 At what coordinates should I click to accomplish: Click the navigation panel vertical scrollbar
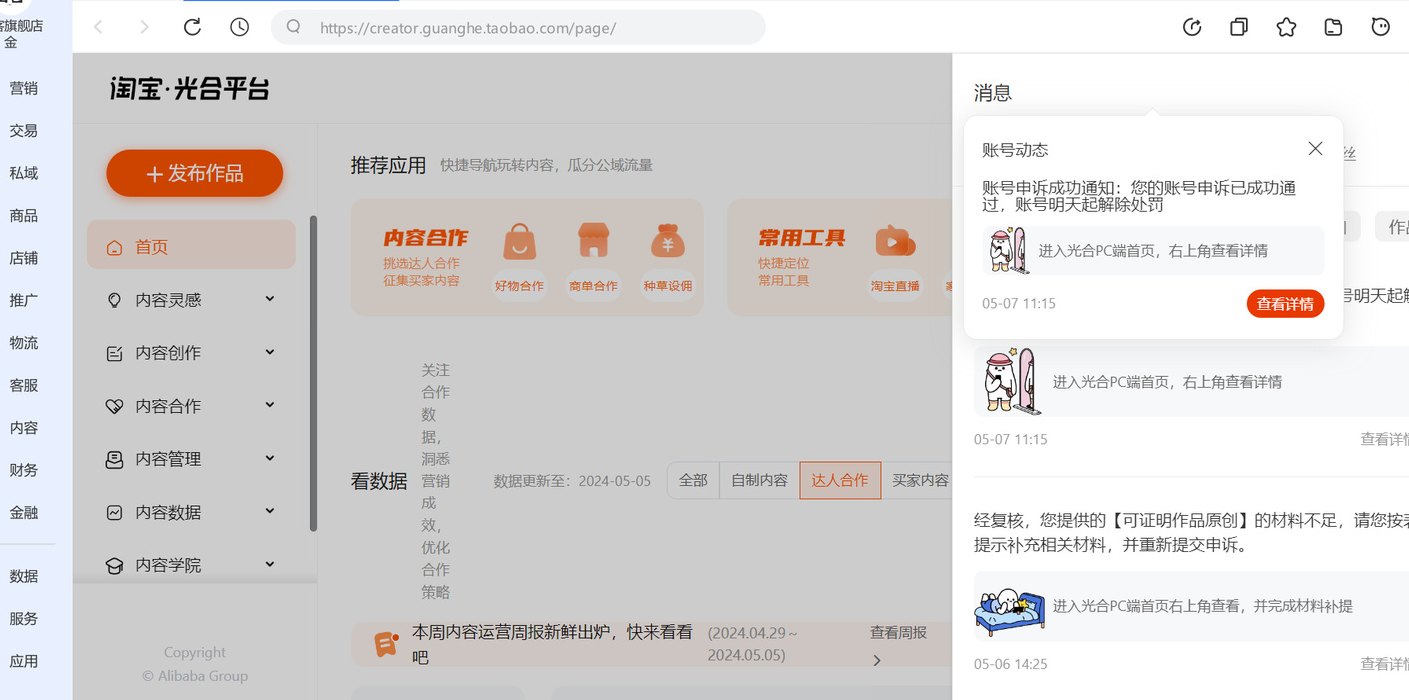point(313,372)
